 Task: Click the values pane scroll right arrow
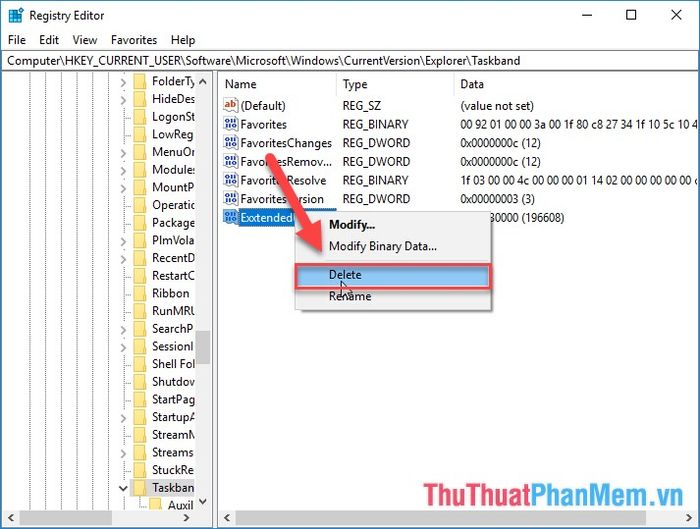tap(688, 518)
